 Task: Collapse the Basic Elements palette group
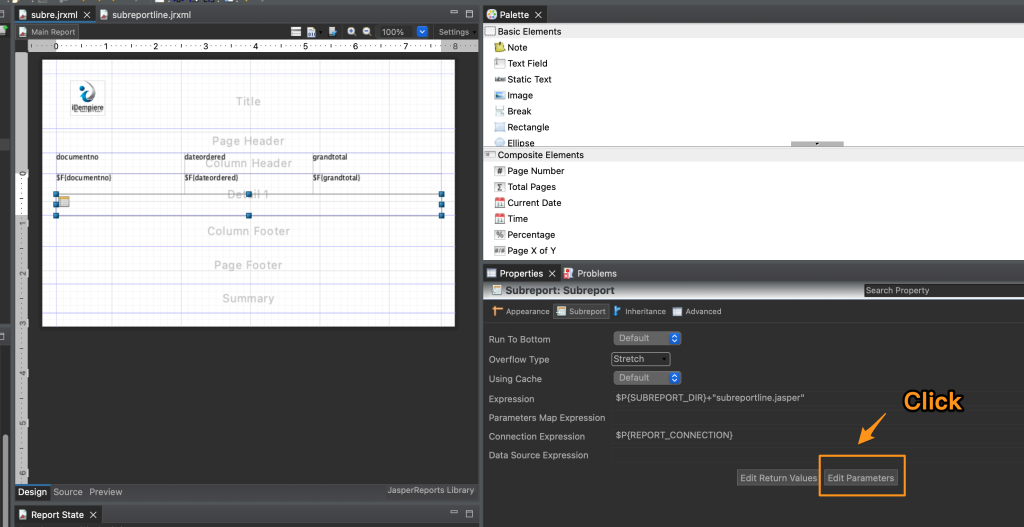click(x=523, y=31)
